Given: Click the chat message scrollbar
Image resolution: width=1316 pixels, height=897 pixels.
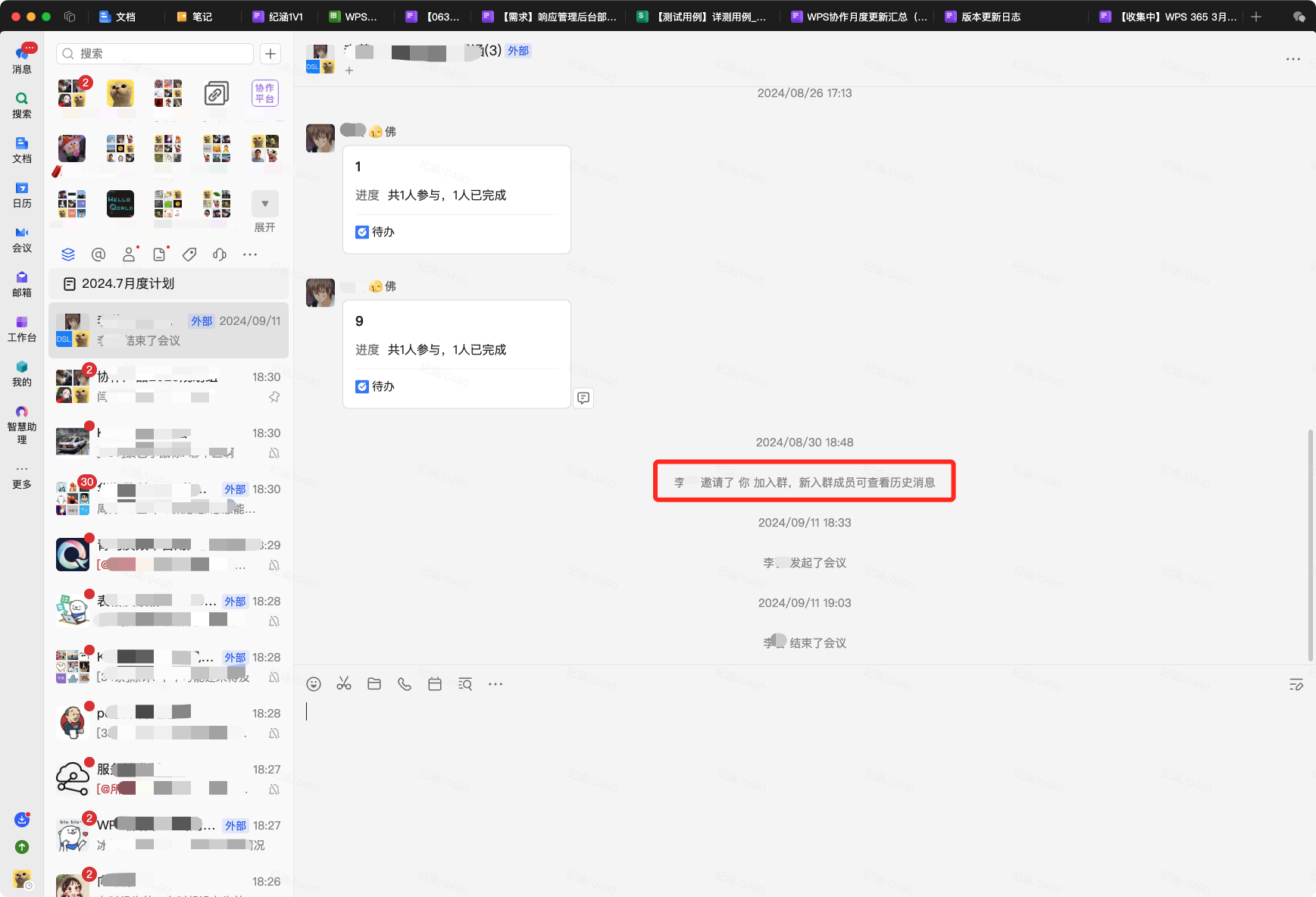Looking at the screenshot, I should click(1311, 545).
